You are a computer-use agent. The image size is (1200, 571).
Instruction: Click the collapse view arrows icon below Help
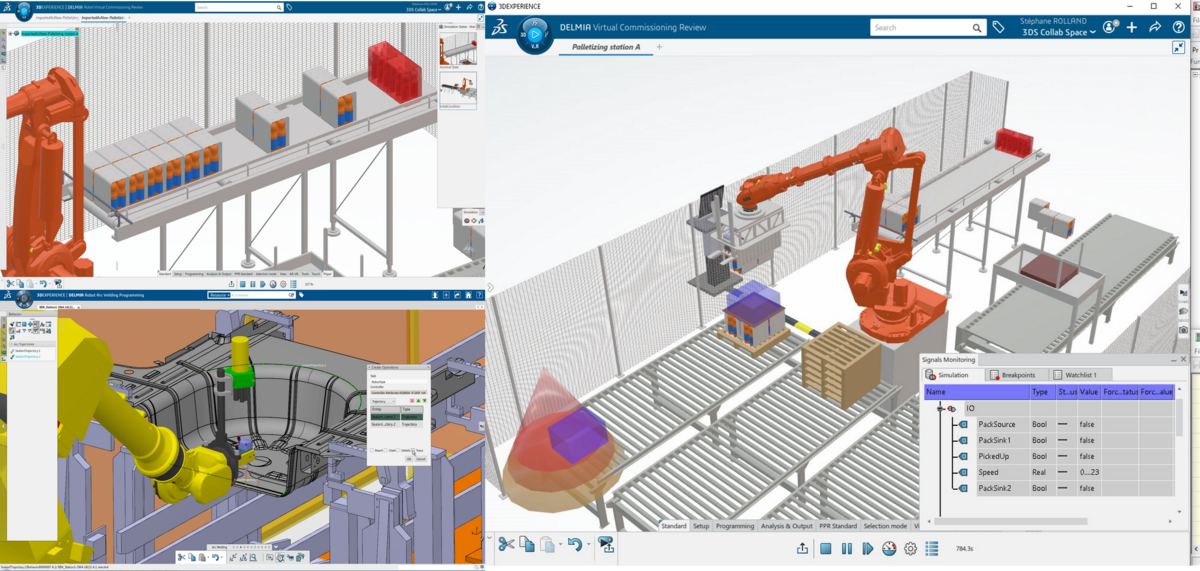click(1178, 48)
